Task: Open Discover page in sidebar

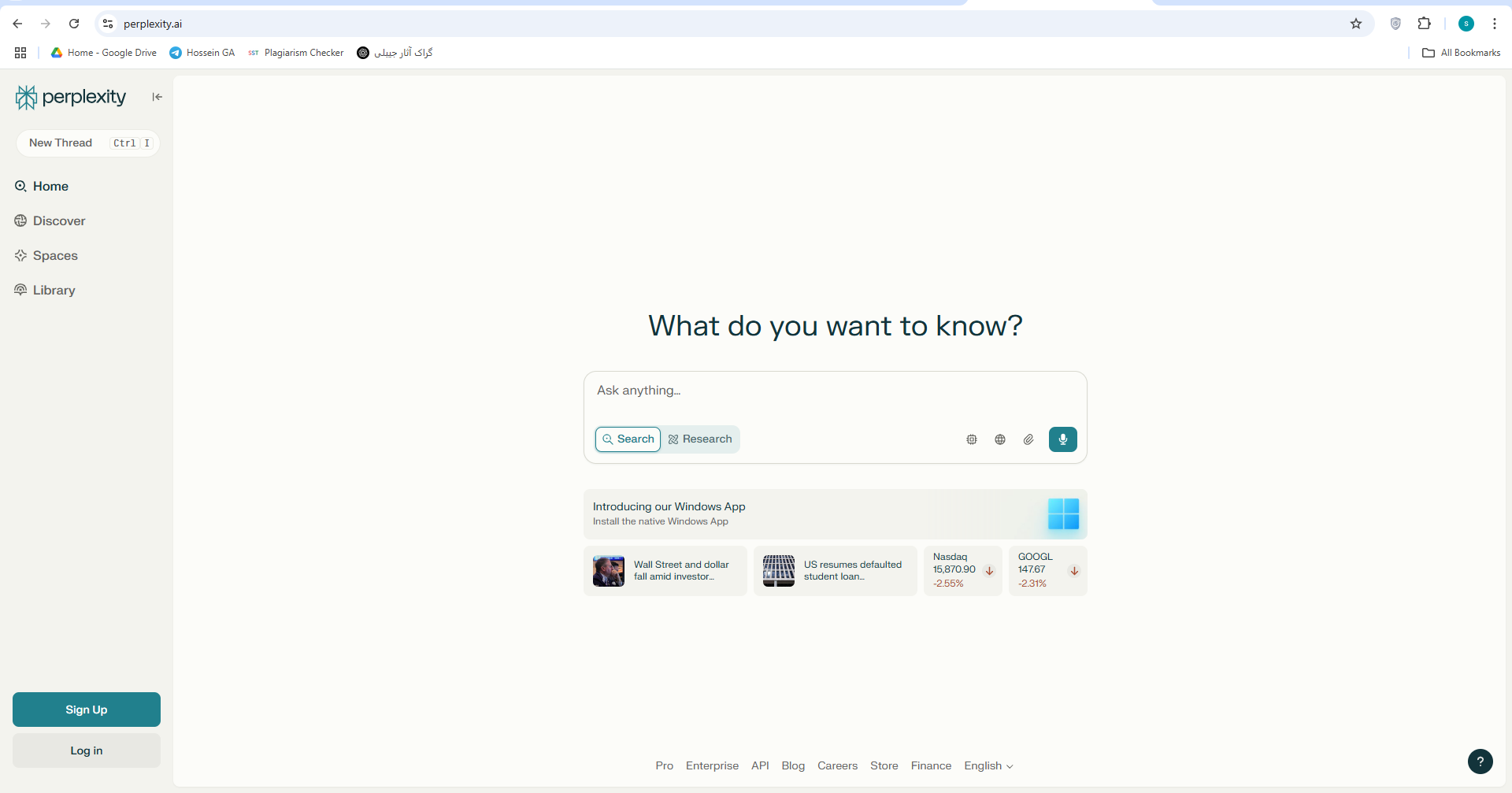Action: pyautogui.click(x=50, y=220)
